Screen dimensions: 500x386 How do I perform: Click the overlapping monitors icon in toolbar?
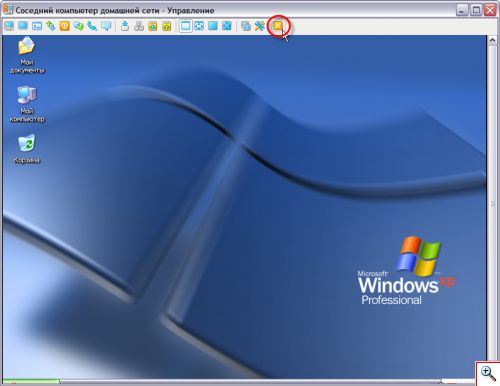click(x=246, y=26)
